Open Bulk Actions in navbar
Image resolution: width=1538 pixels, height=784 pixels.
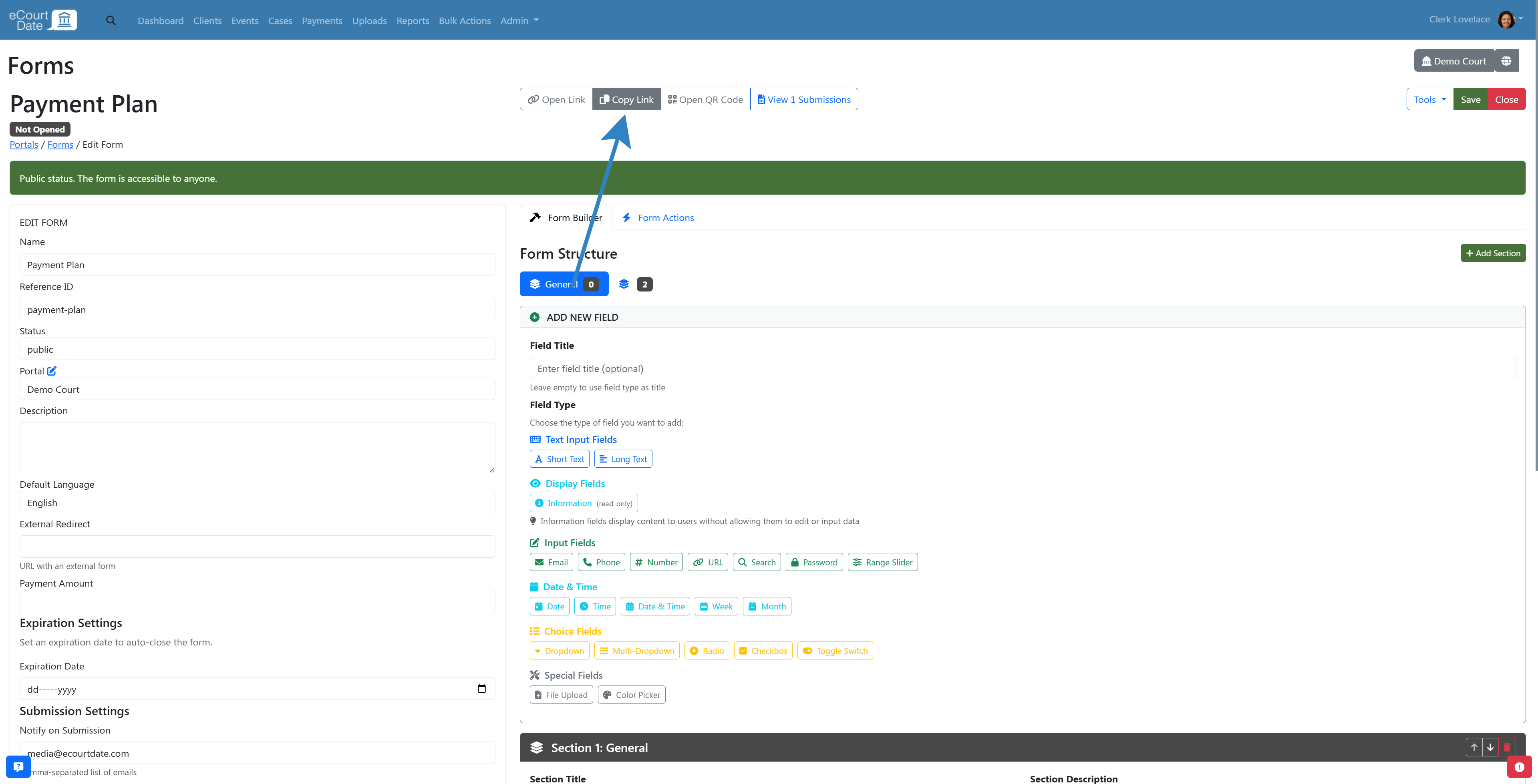[x=465, y=20]
